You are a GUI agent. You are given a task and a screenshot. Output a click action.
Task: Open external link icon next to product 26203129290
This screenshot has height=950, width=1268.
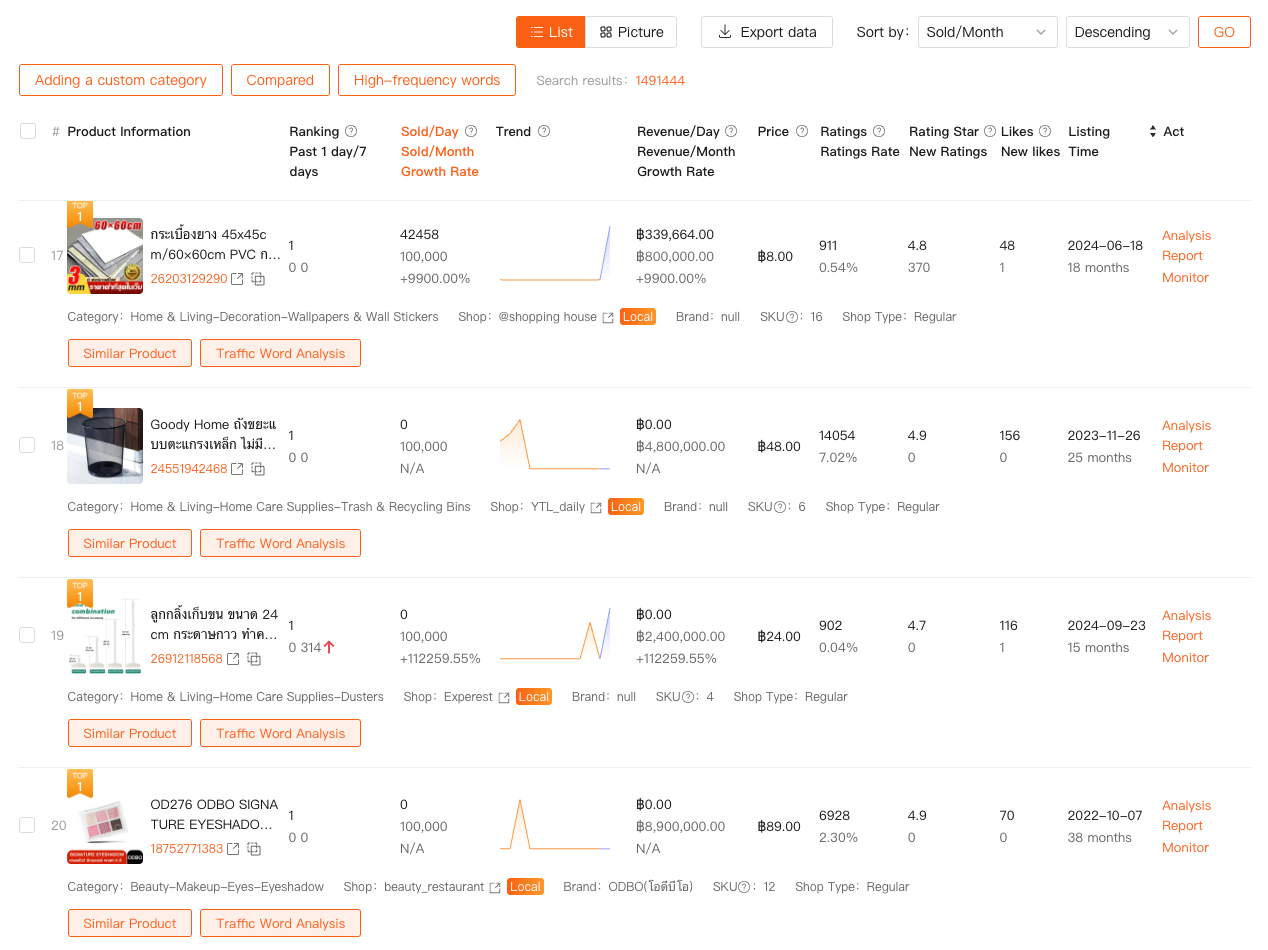[x=237, y=279]
